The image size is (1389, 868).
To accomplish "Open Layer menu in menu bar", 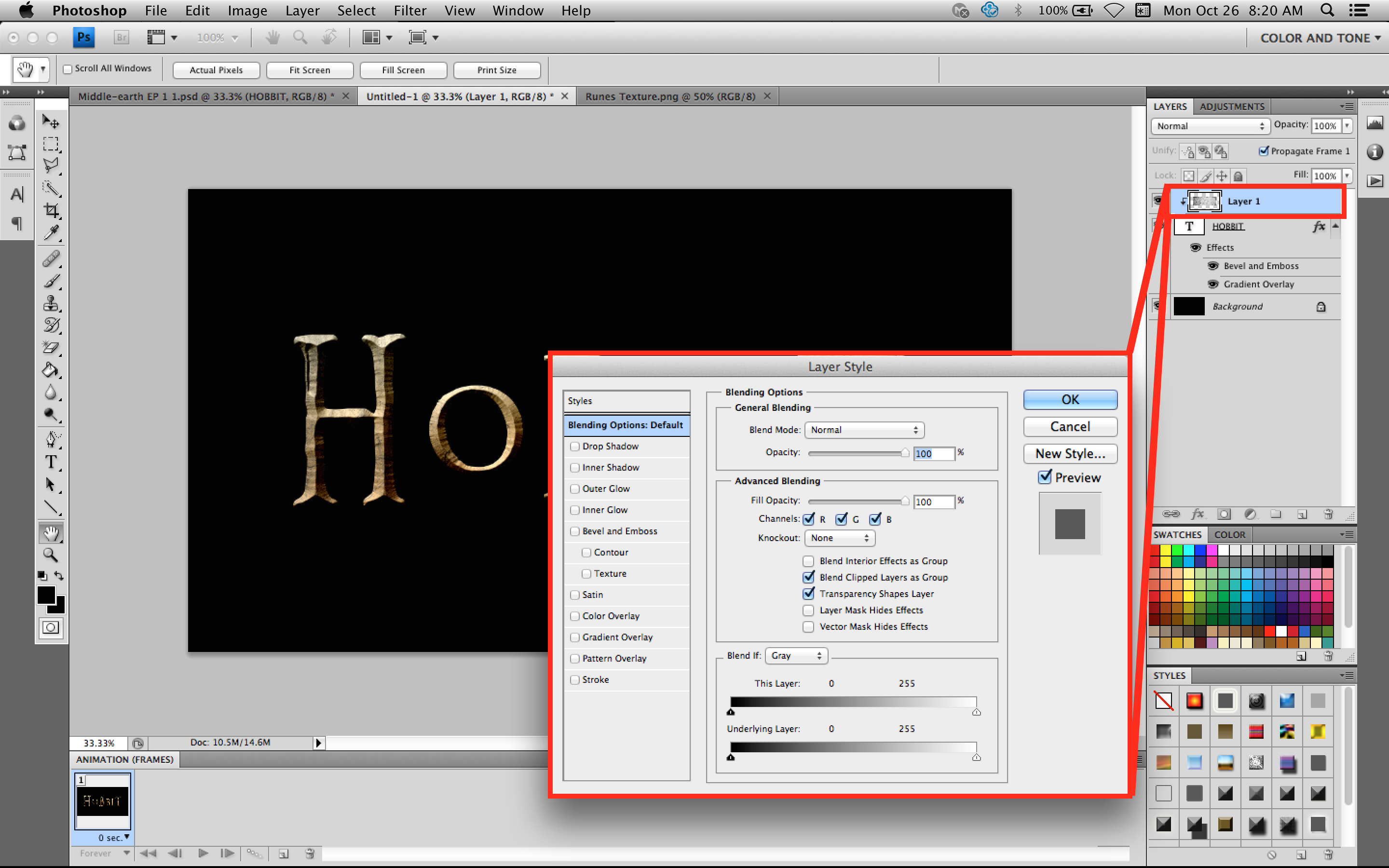I will (300, 11).
